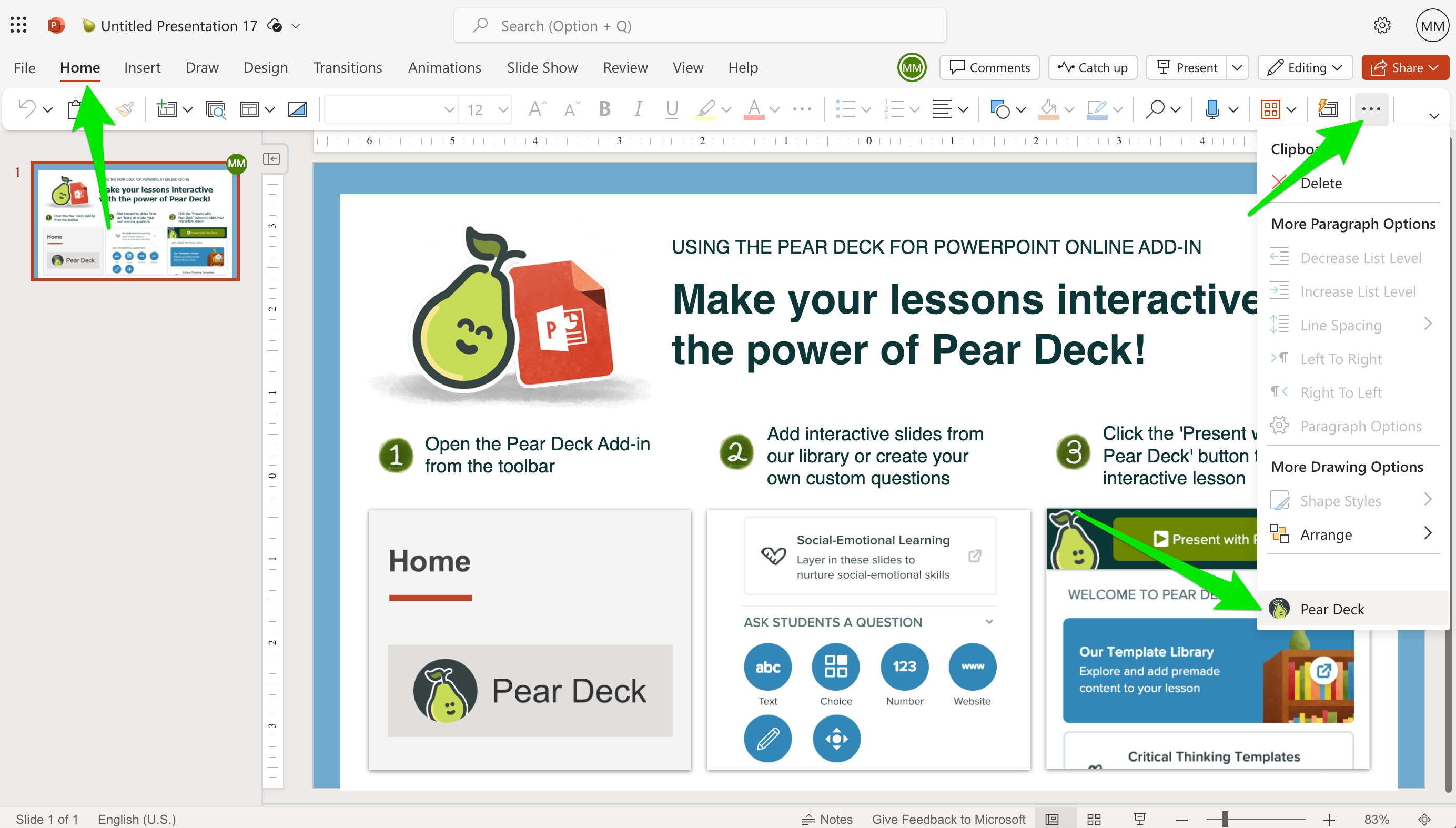The width and height of the screenshot is (1456, 828).
Task: Select the Text Highlight Color tool
Action: point(705,109)
